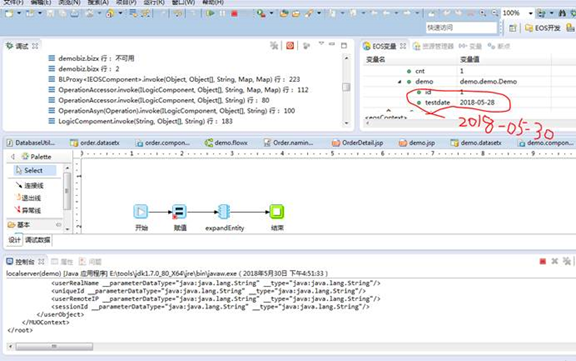576x361 pixels.
Task: Click the red stop icon in console toolbar
Action: (x=543, y=261)
